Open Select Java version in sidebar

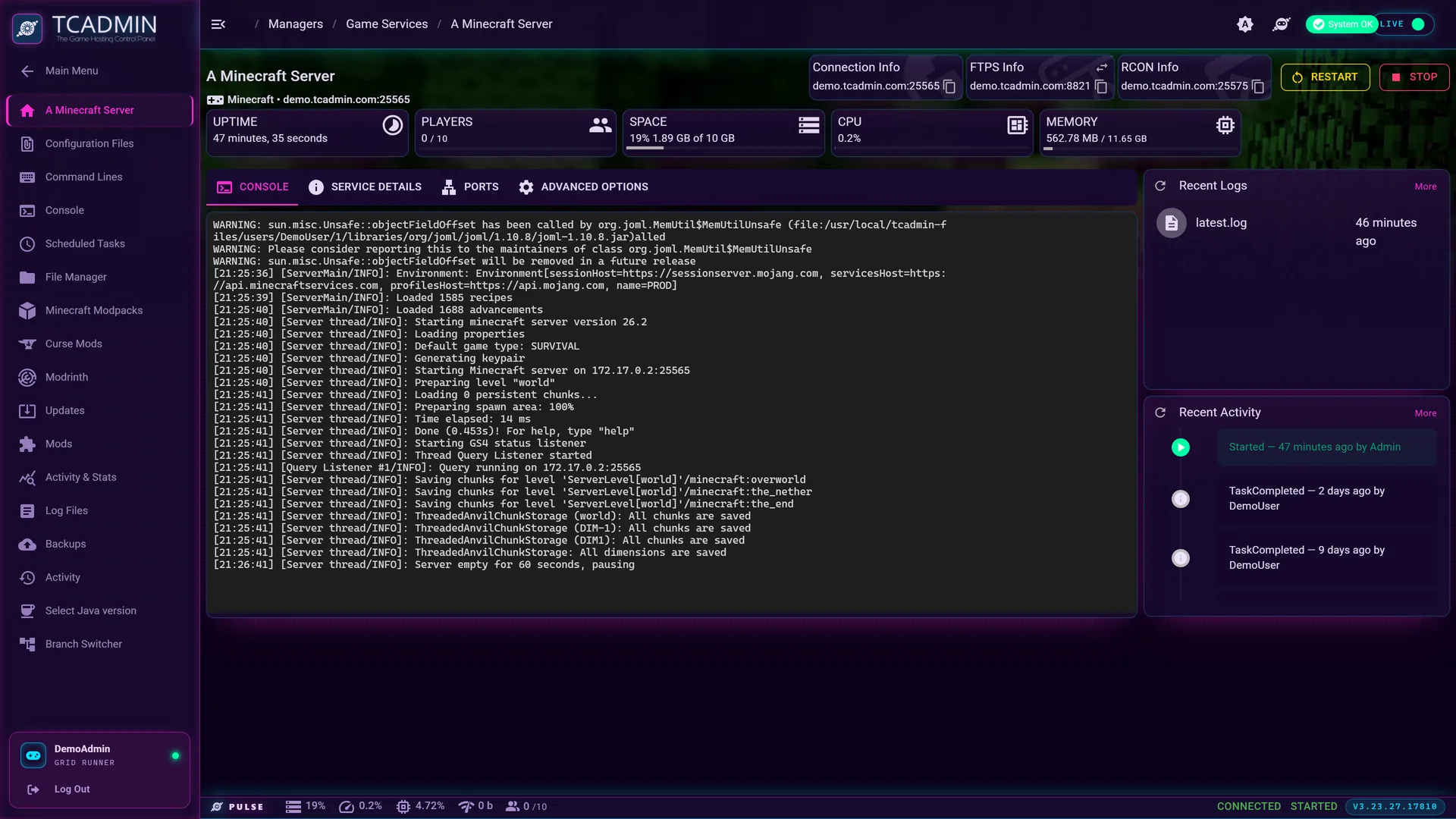pyautogui.click(x=100, y=611)
